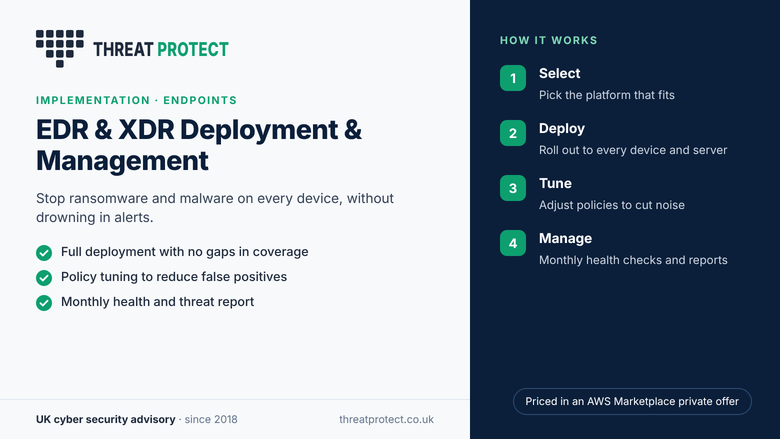Click 'Adjust policies to cut noise' text
This screenshot has height=439, width=780.
(x=611, y=205)
